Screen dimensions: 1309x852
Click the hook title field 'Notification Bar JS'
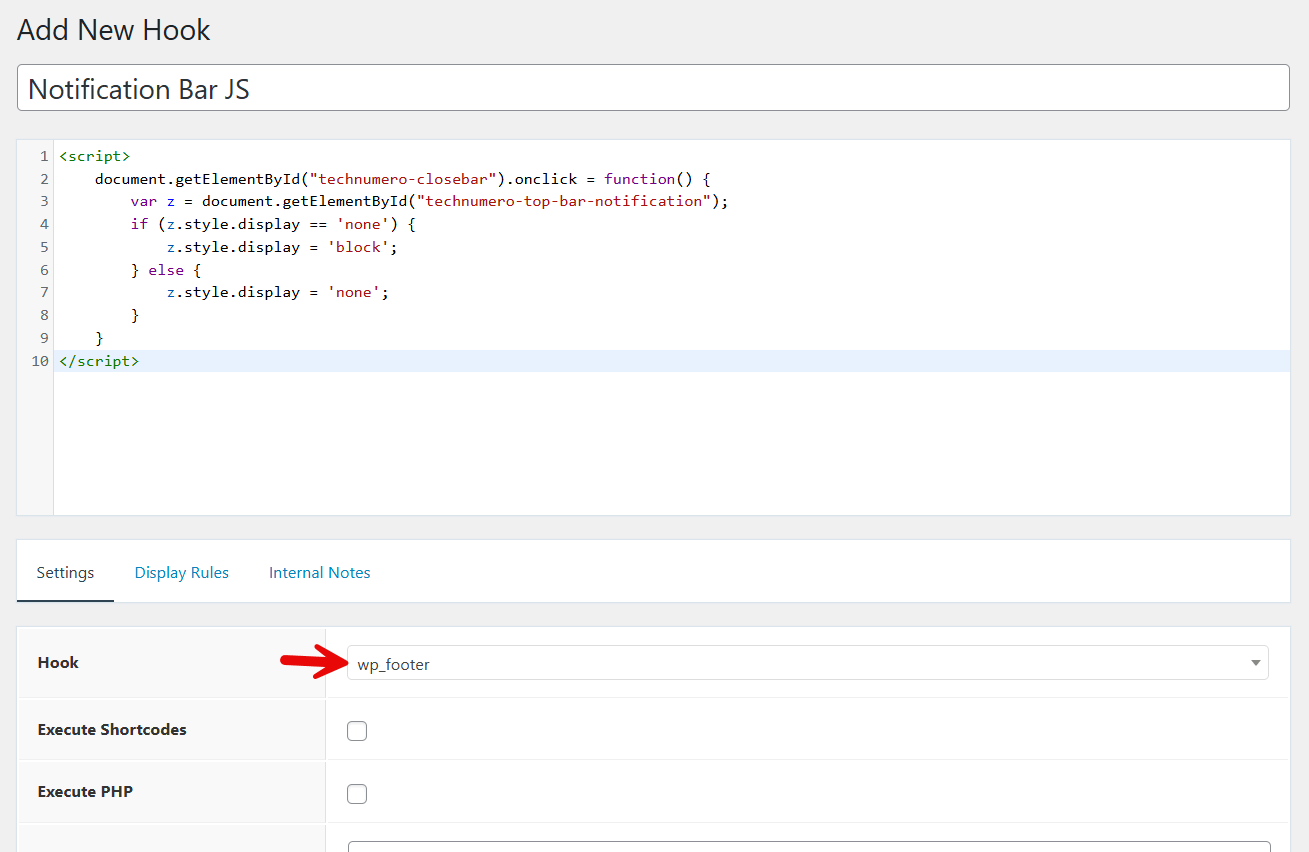pyautogui.click(x=653, y=89)
